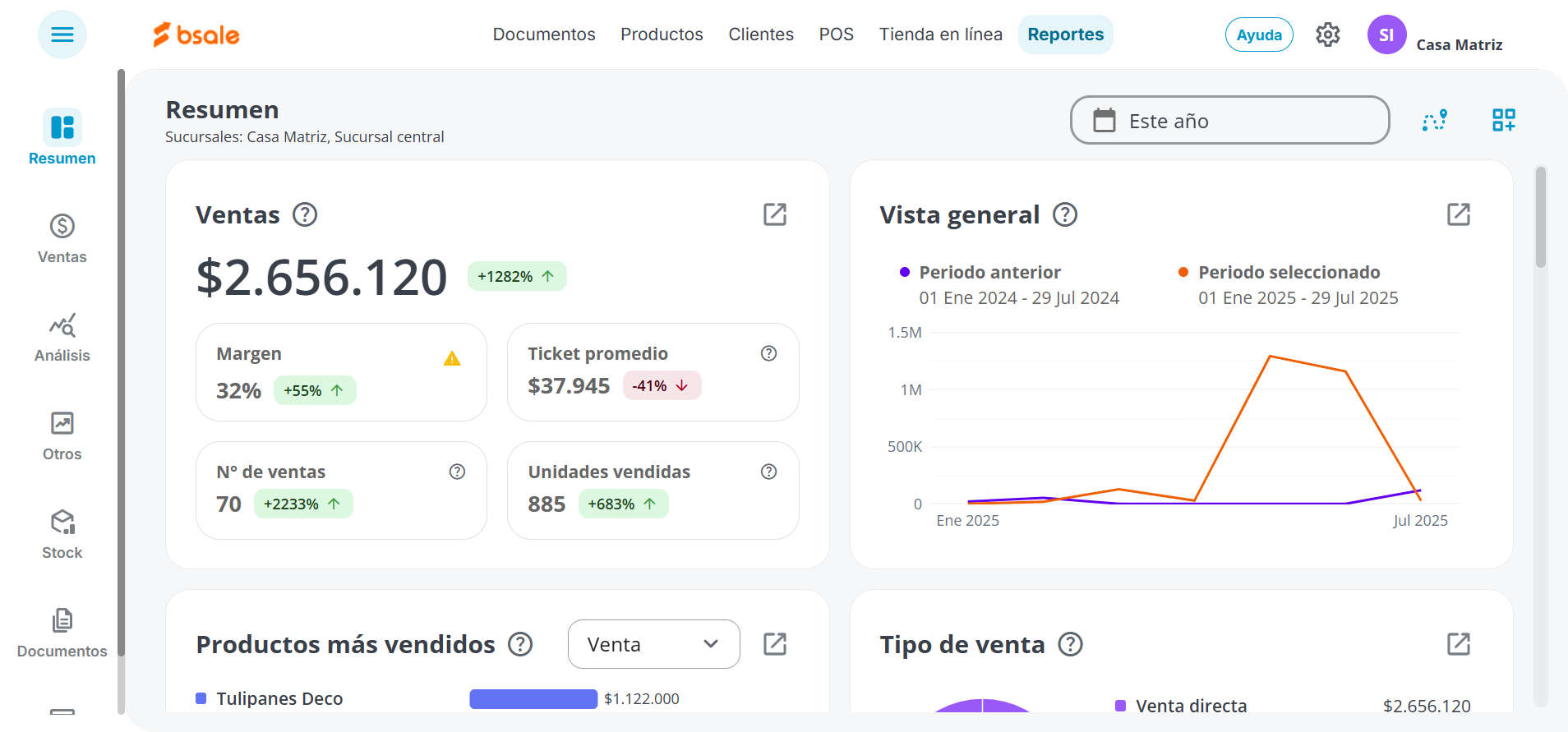
Task: Click the +55% margen badge
Action: pyautogui.click(x=315, y=390)
